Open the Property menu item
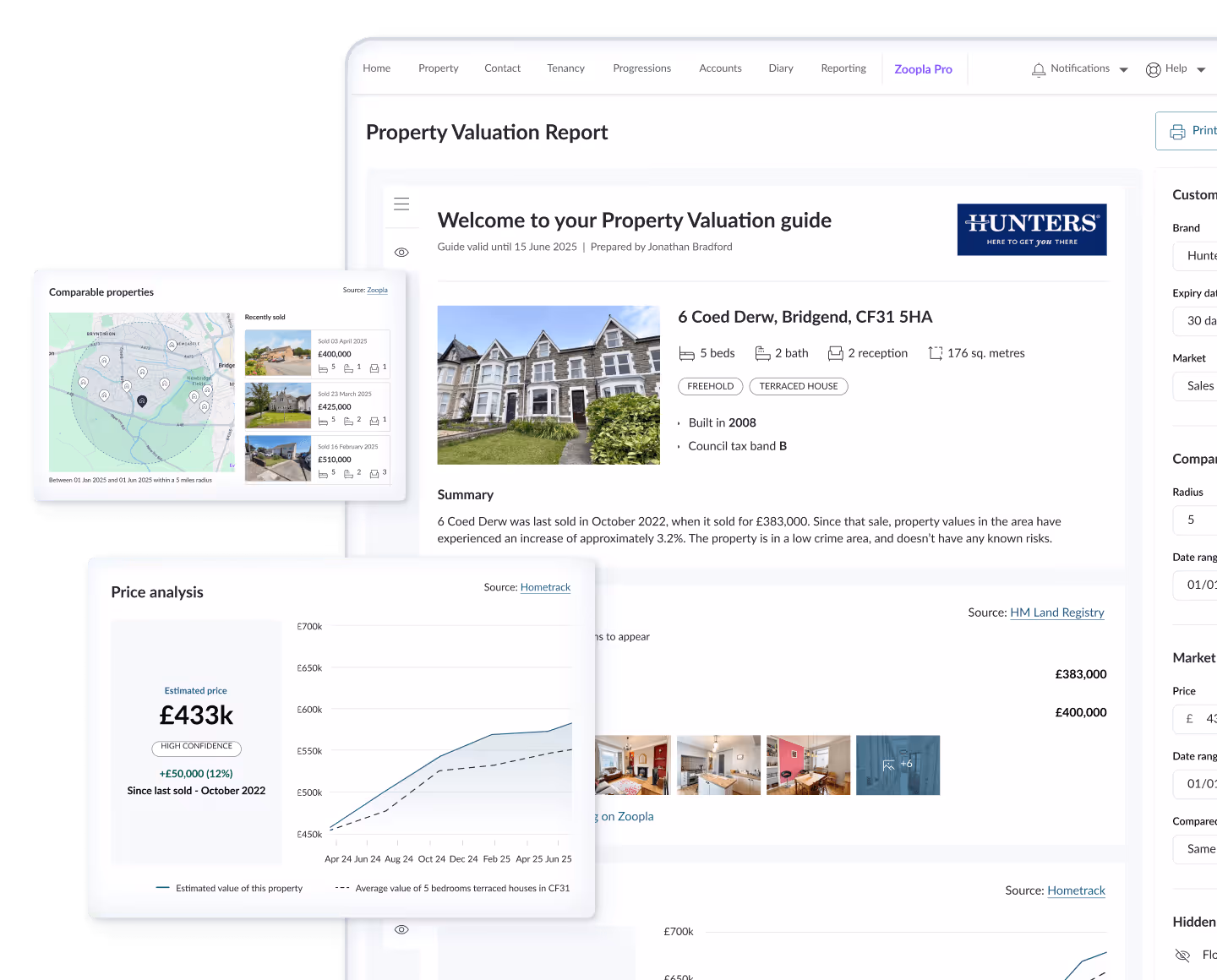The image size is (1217, 980). tap(438, 68)
